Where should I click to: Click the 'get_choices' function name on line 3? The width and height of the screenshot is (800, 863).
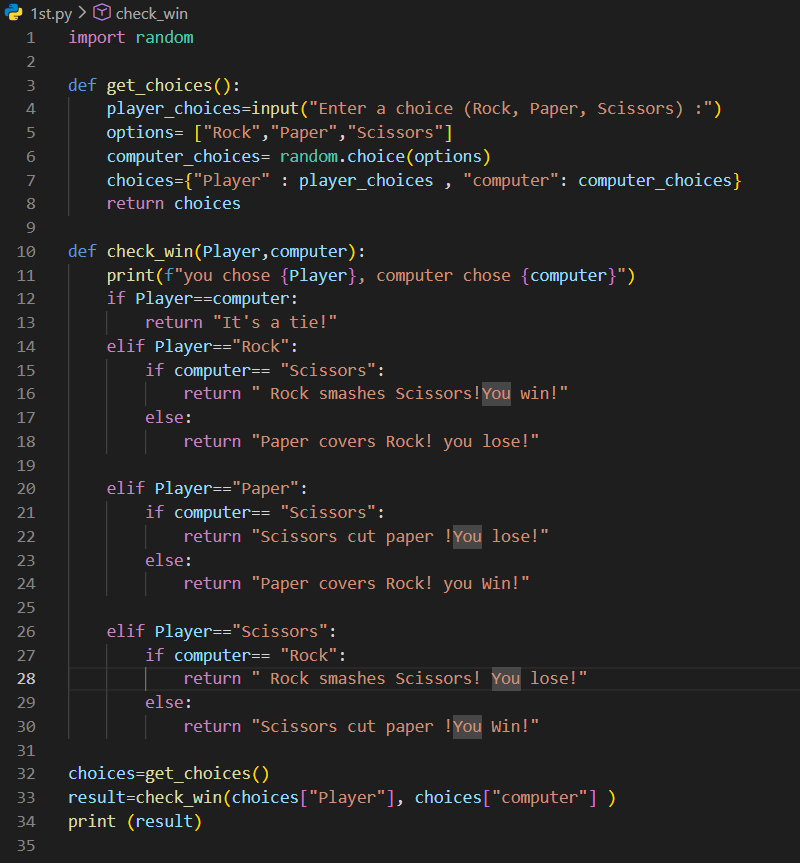coord(160,85)
